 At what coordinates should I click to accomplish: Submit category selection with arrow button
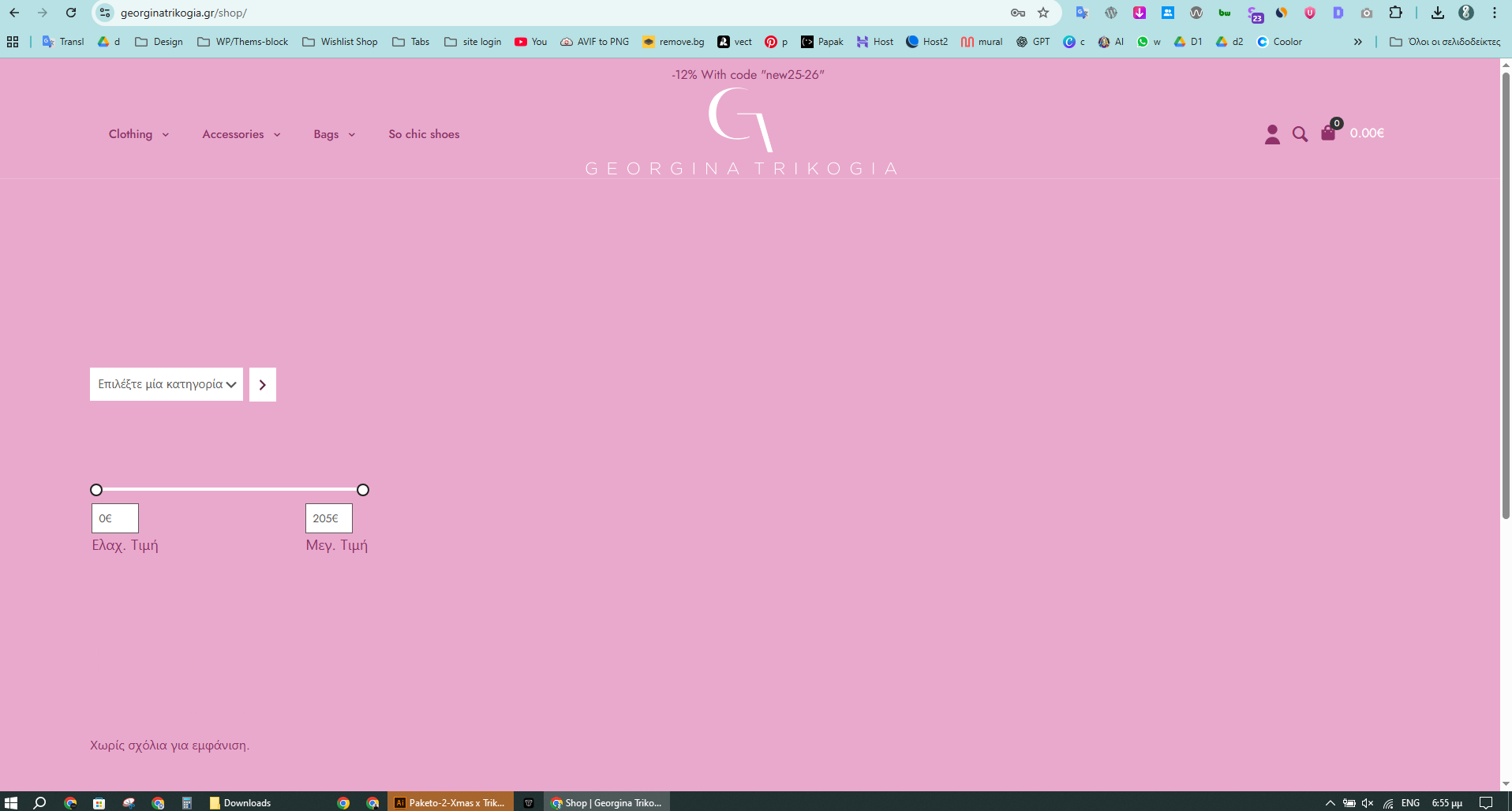tap(263, 385)
